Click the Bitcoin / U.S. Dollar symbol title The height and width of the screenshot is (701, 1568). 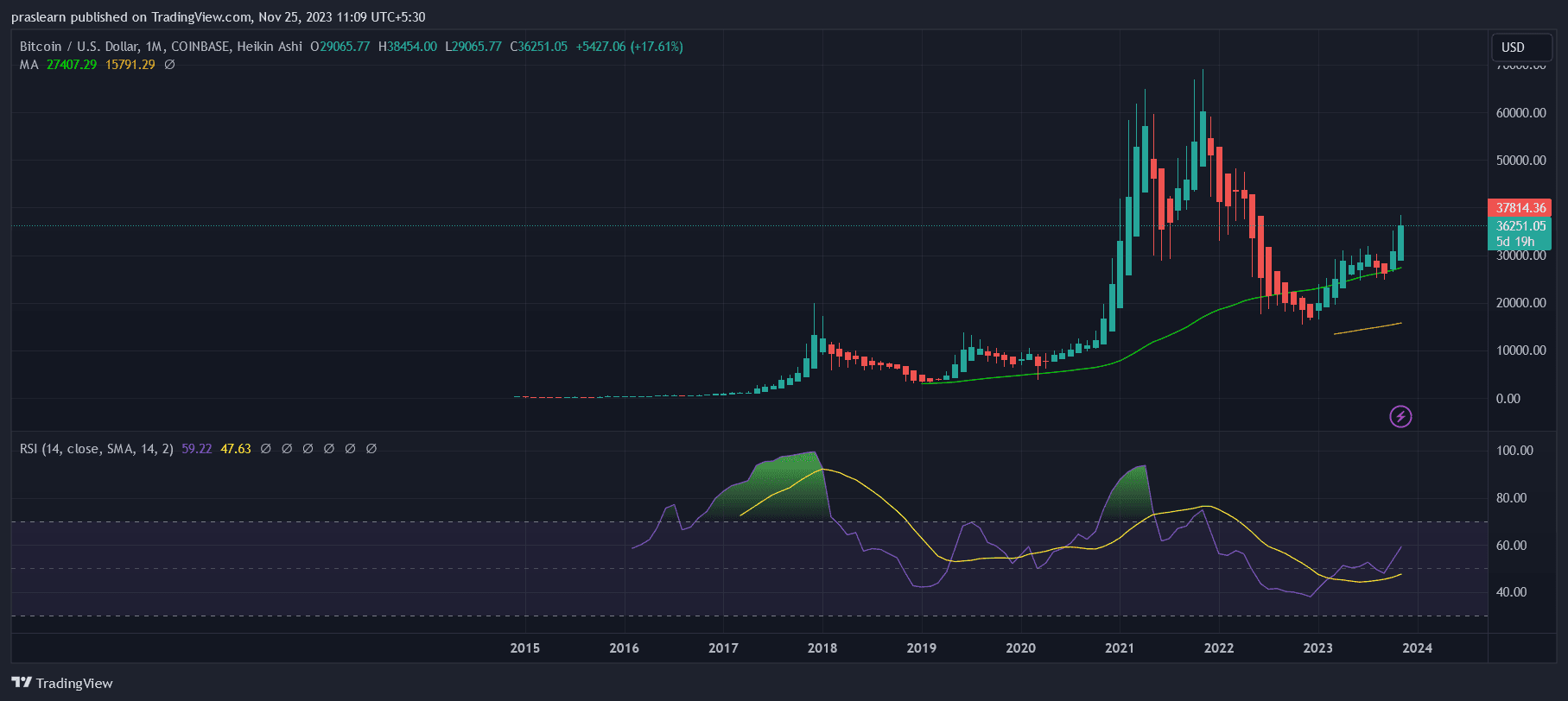[78, 47]
